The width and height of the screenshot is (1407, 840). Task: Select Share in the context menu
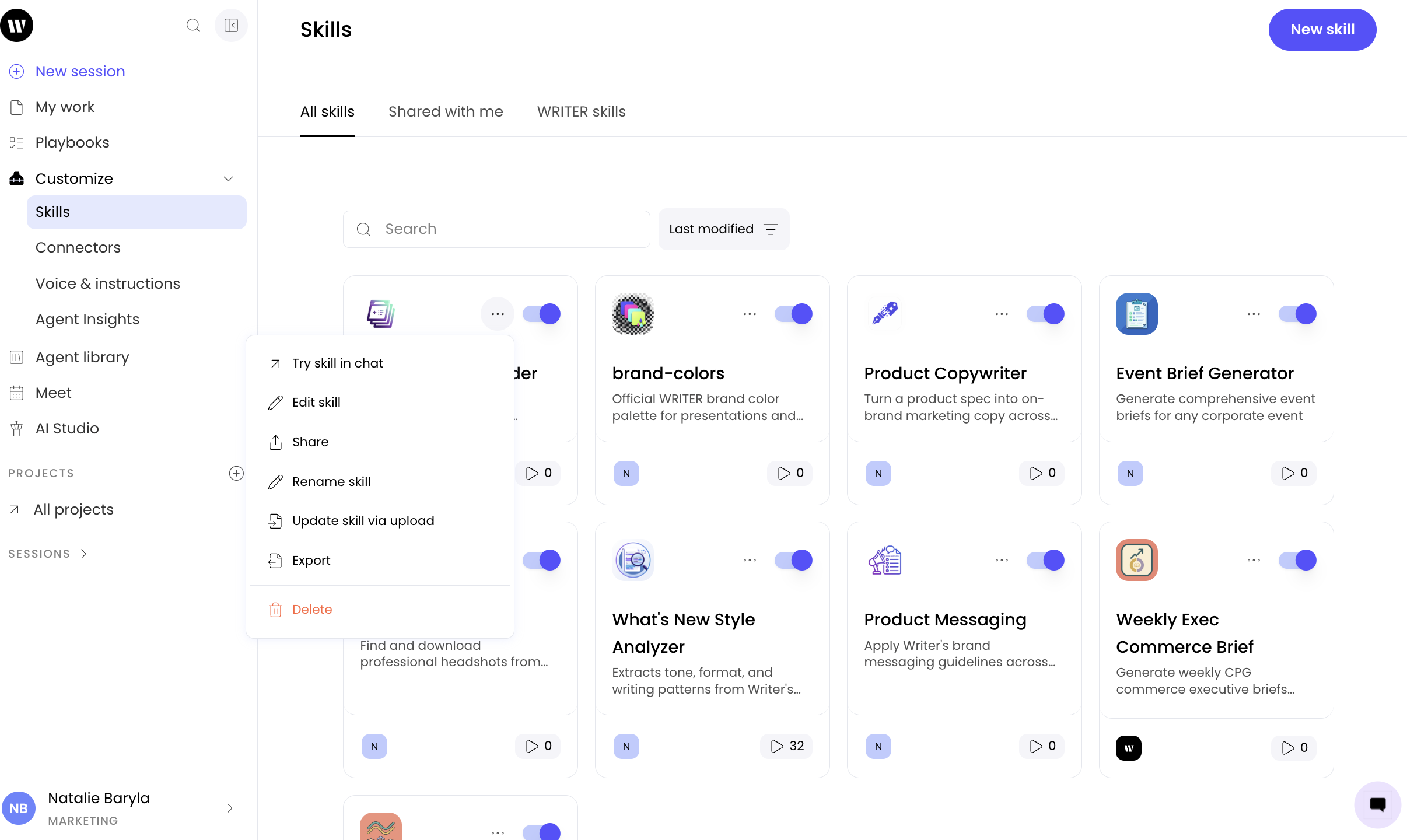(x=380, y=442)
